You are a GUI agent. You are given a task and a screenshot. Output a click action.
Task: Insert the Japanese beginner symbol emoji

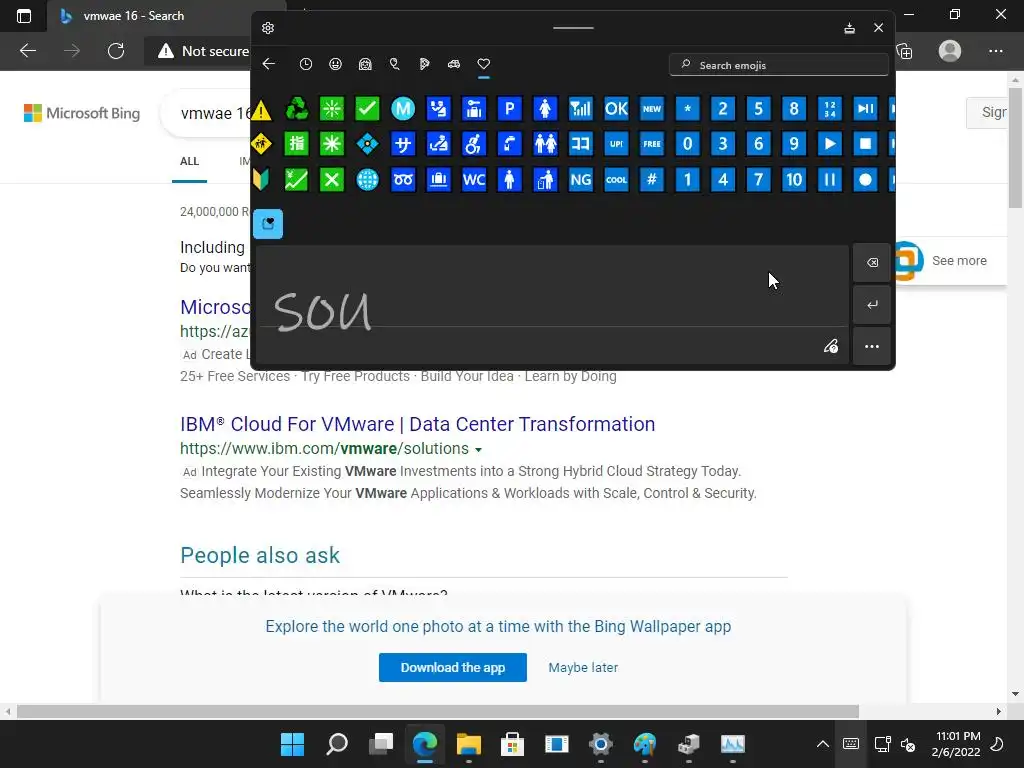261,180
